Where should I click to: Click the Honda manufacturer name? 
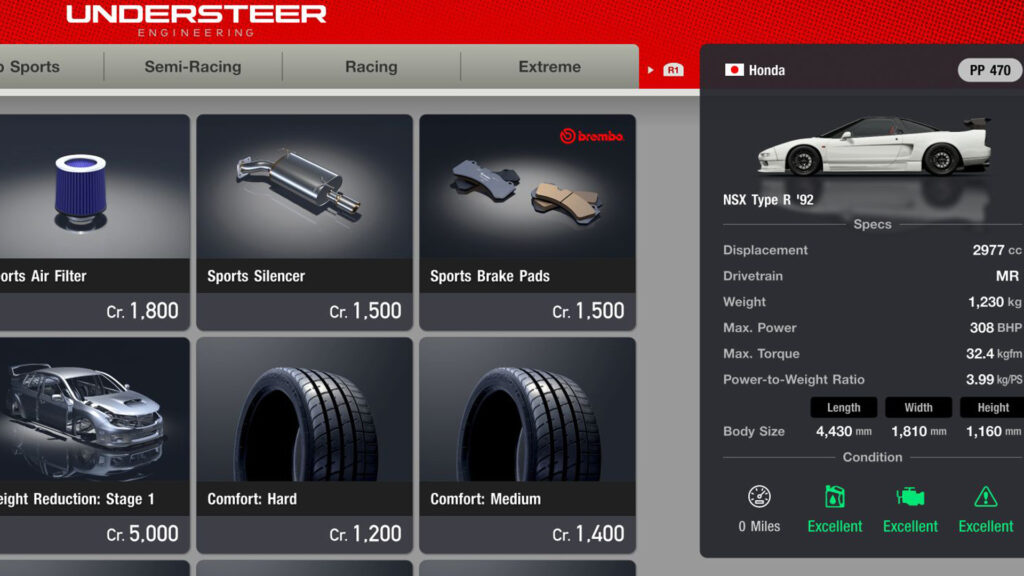tap(767, 70)
